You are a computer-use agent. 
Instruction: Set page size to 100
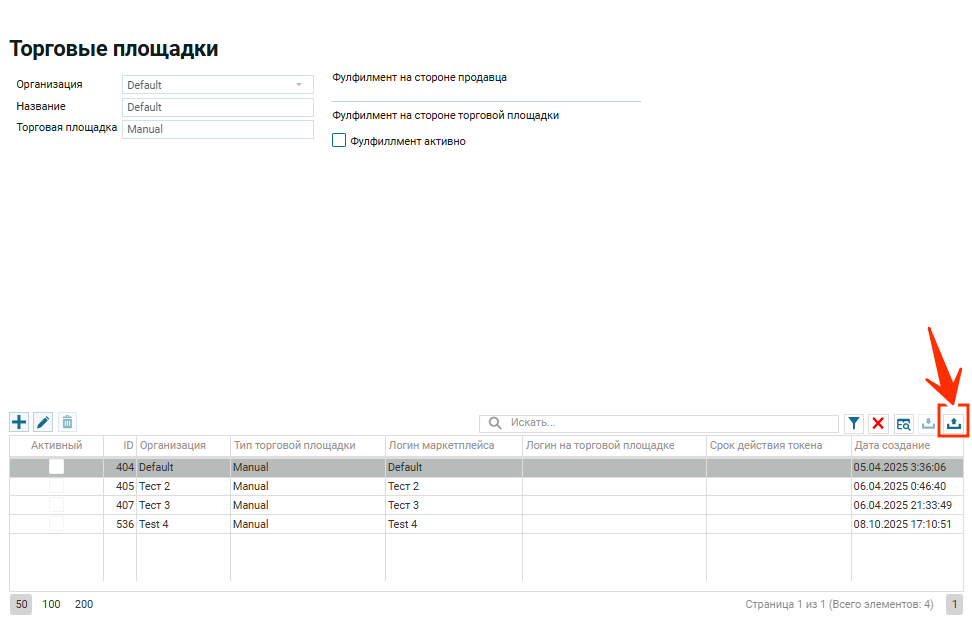[51, 604]
